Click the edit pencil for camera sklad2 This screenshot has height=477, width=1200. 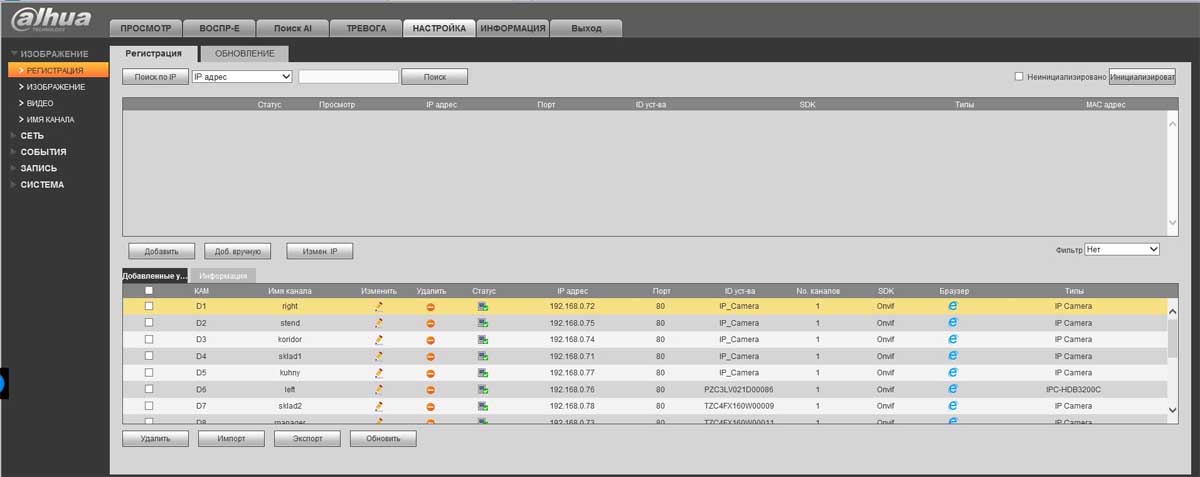click(379, 406)
